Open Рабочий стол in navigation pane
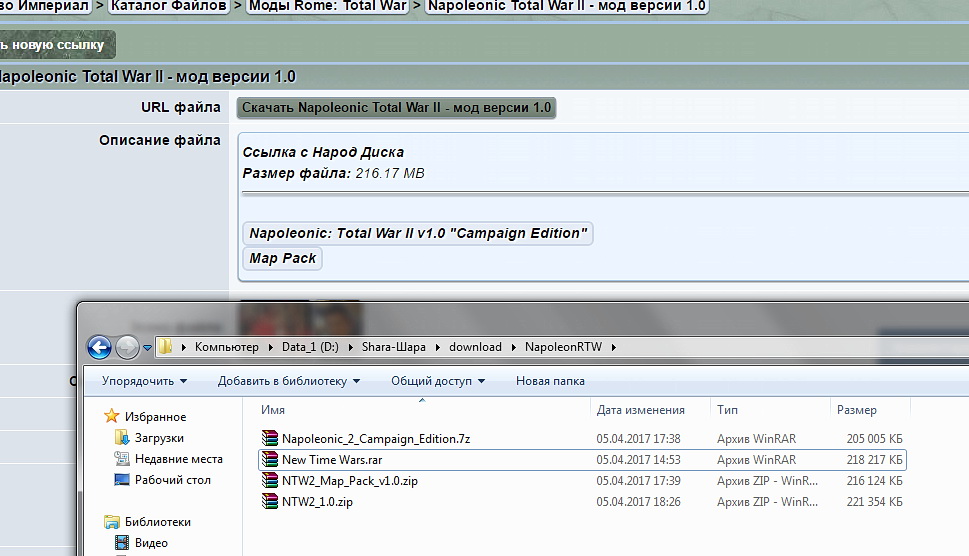 click(x=172, y=480)
